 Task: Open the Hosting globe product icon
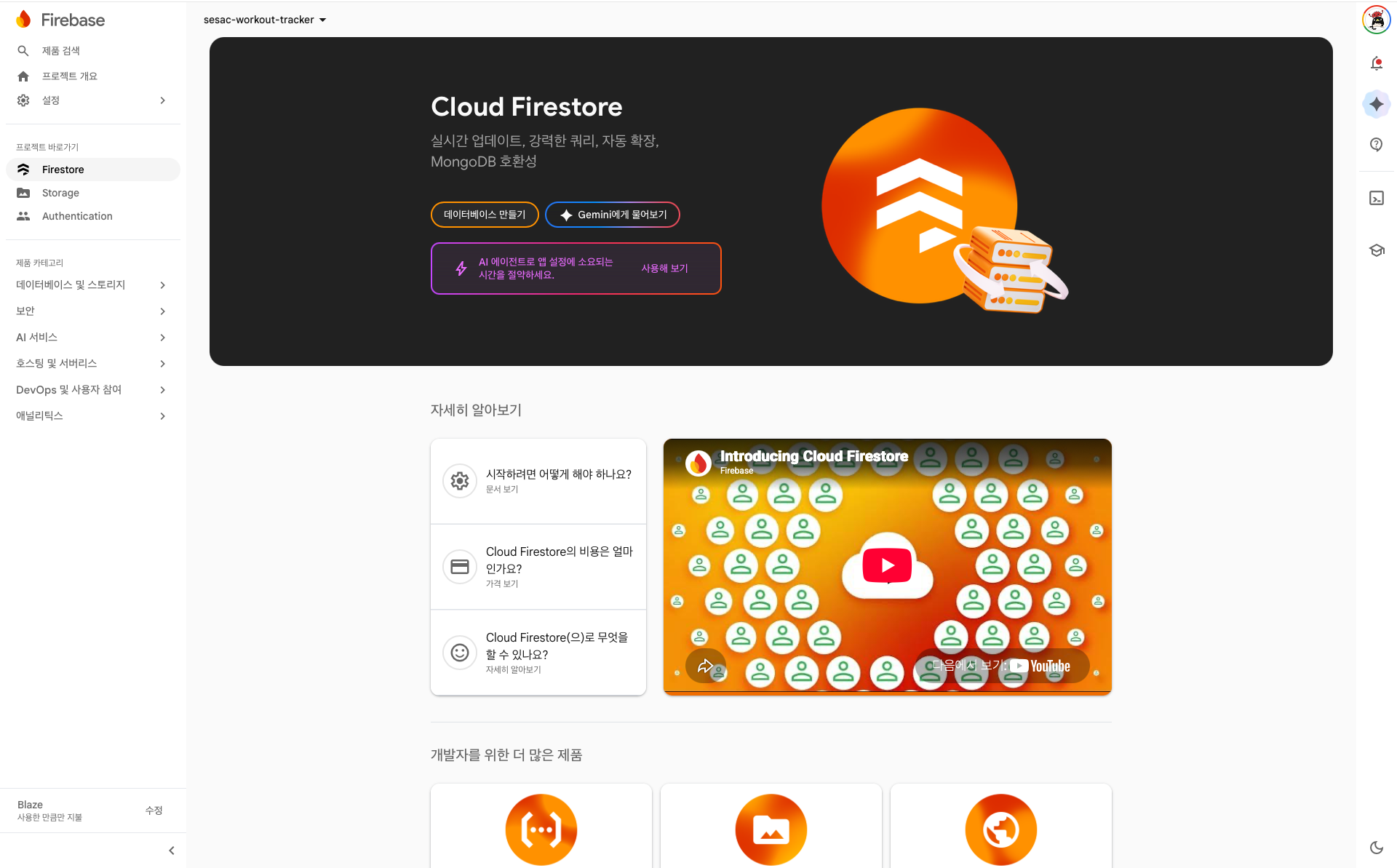(1001, 829)
